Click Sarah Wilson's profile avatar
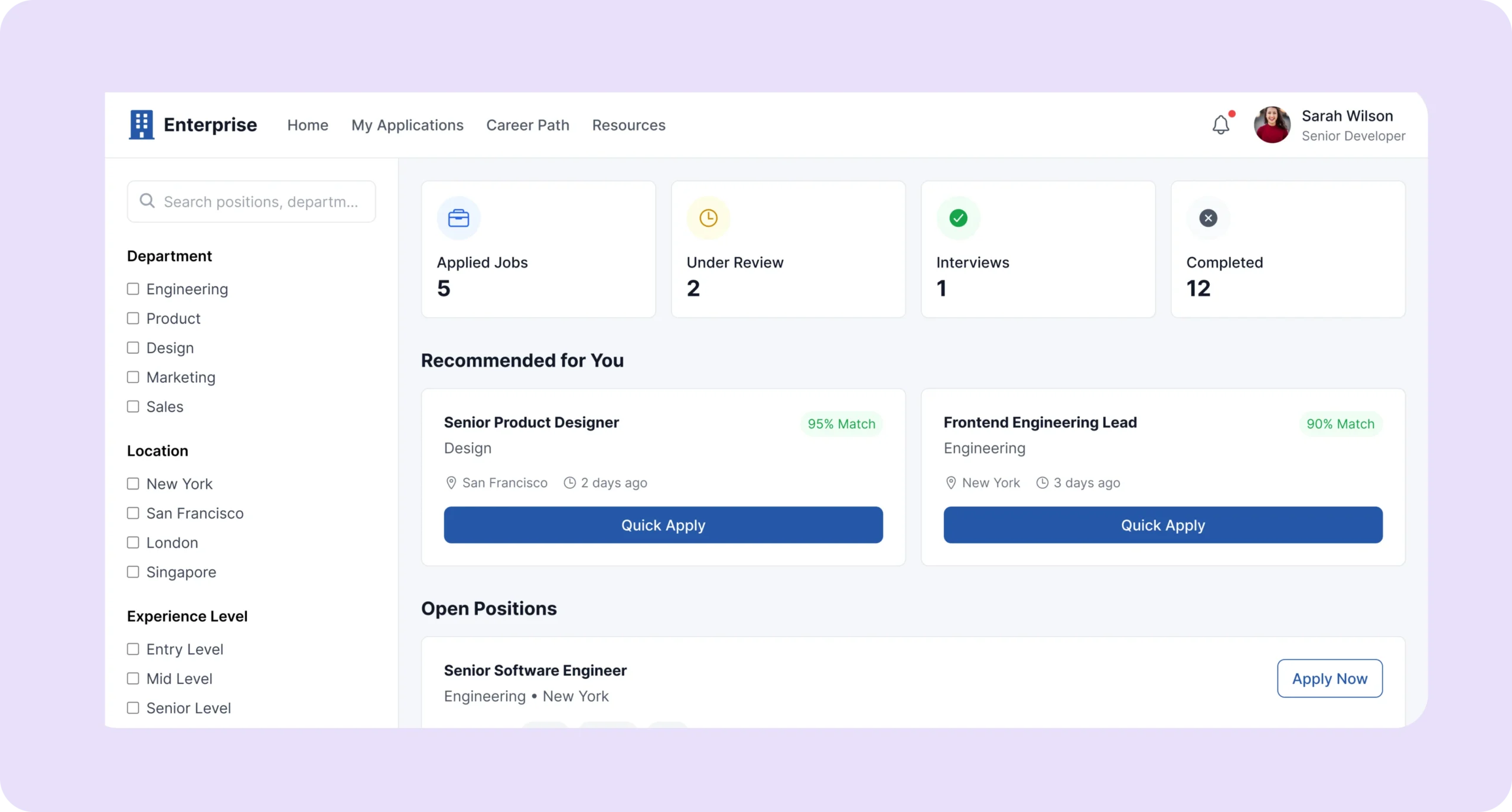 [1272, 125]
